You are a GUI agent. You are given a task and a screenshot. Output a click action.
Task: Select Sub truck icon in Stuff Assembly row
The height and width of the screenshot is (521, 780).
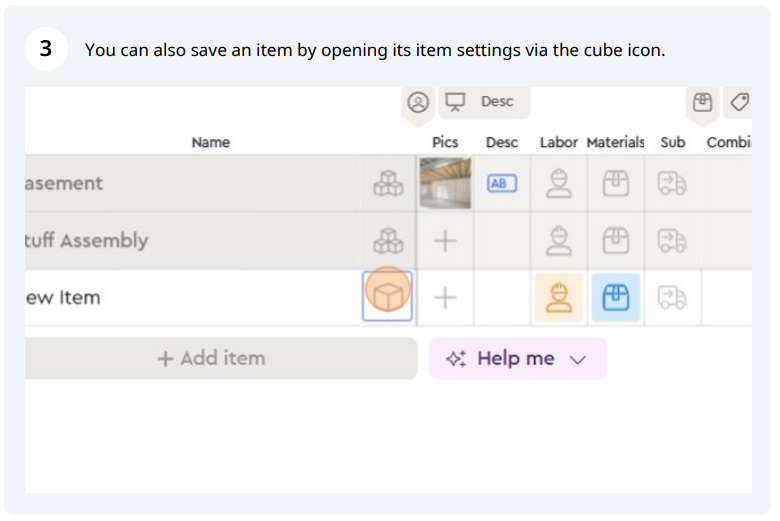pyautogui.click(x=672, y=241)
